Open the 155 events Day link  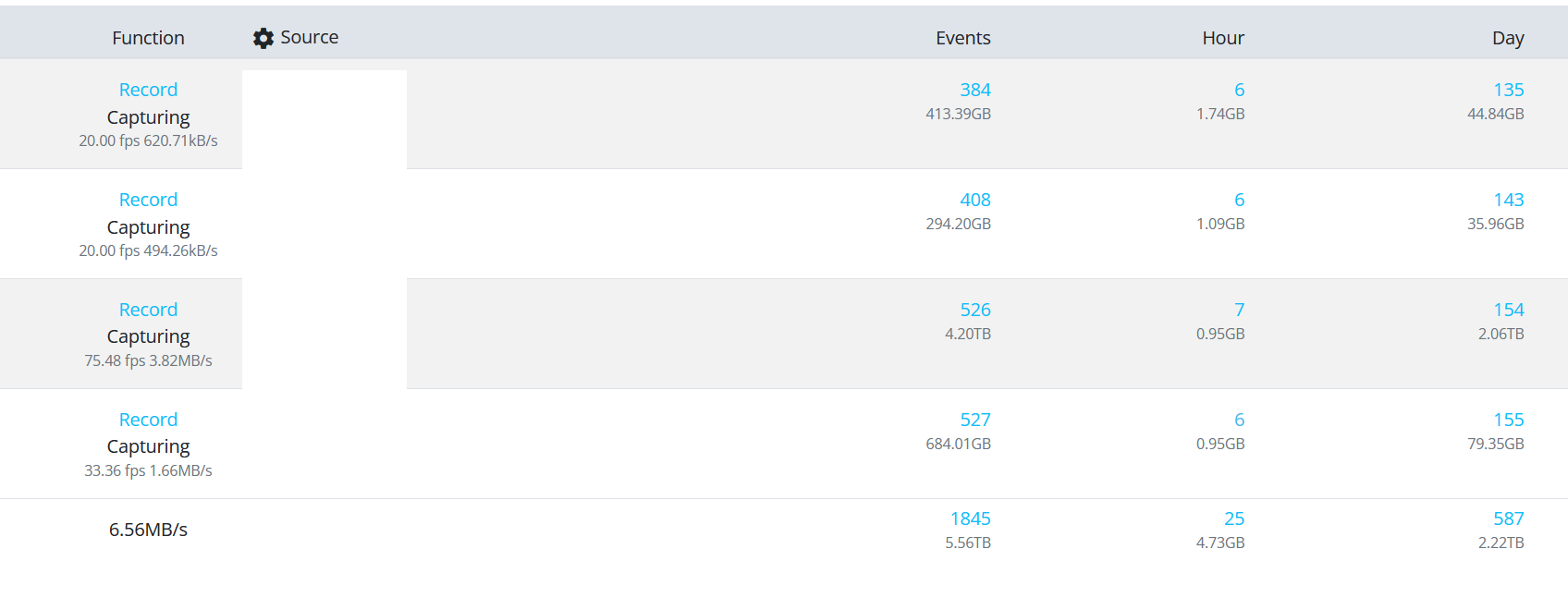coord(1508,420)
